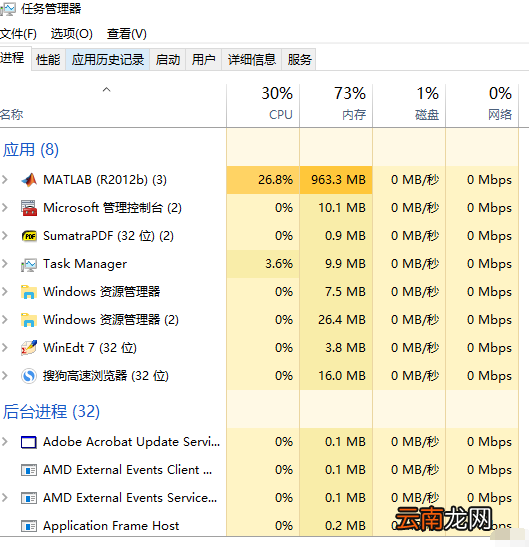Select the SumatraPDF (32 位) (2) row name
Screen dimensions: 529x547
108,236
